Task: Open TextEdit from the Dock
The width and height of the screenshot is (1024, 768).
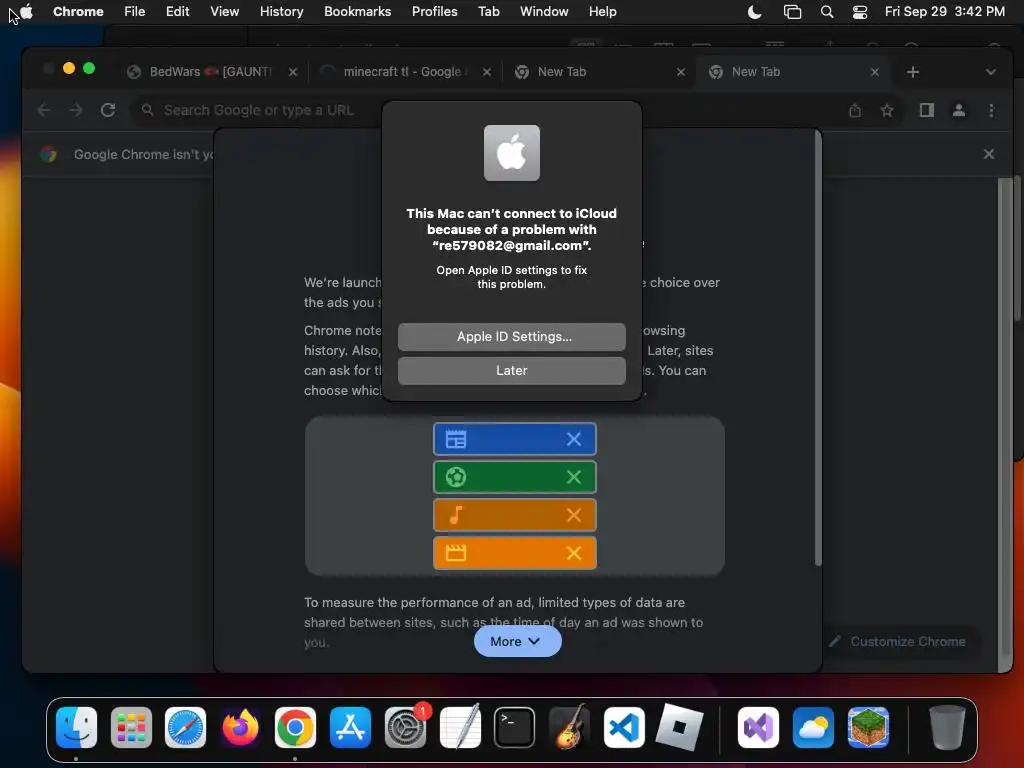Action: pos(460,726)
